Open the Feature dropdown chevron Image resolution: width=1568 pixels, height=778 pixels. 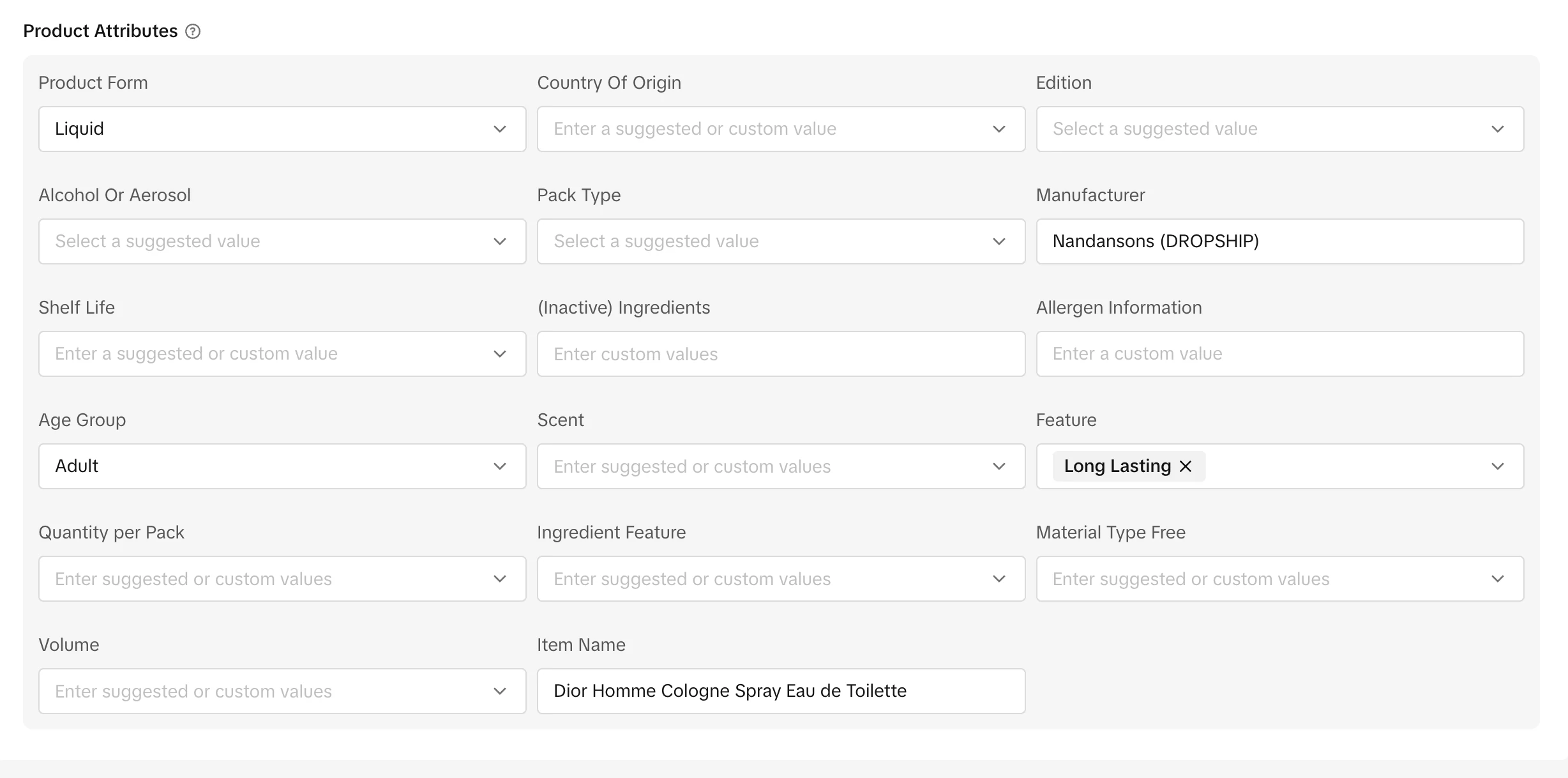(1498, 466)
